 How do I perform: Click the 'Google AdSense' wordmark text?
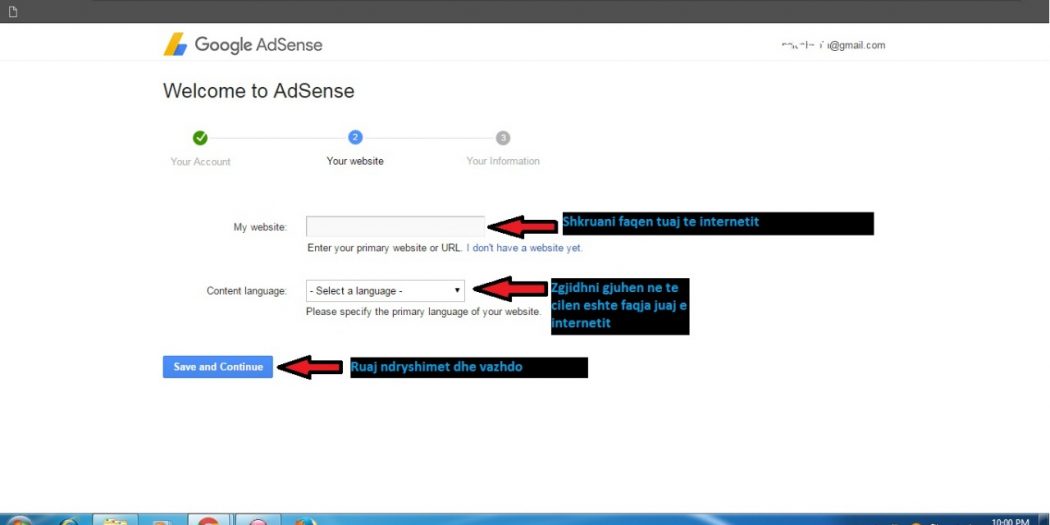[258, 45]
